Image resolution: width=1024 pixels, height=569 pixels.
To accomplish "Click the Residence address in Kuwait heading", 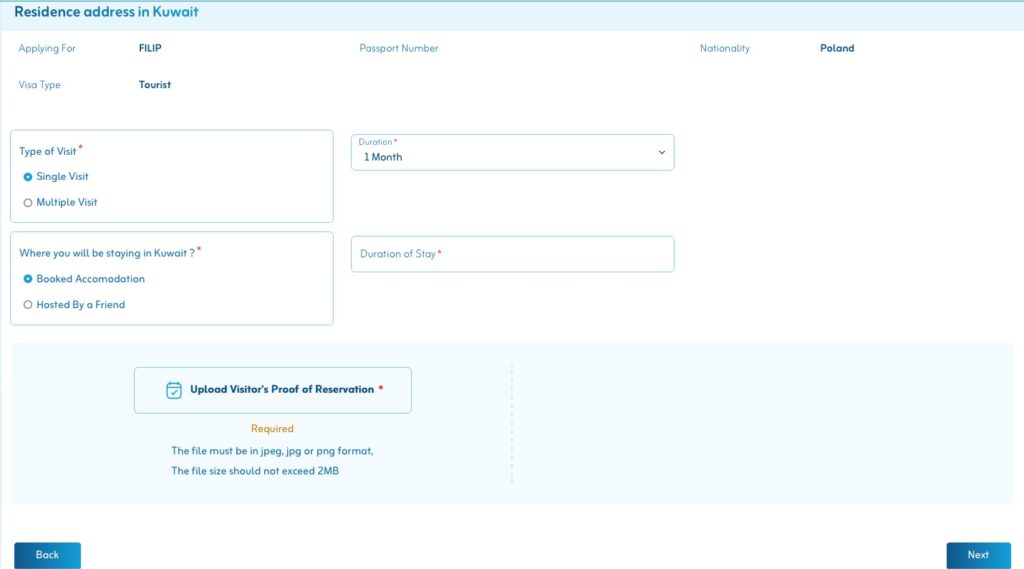I will click(106, 13).
